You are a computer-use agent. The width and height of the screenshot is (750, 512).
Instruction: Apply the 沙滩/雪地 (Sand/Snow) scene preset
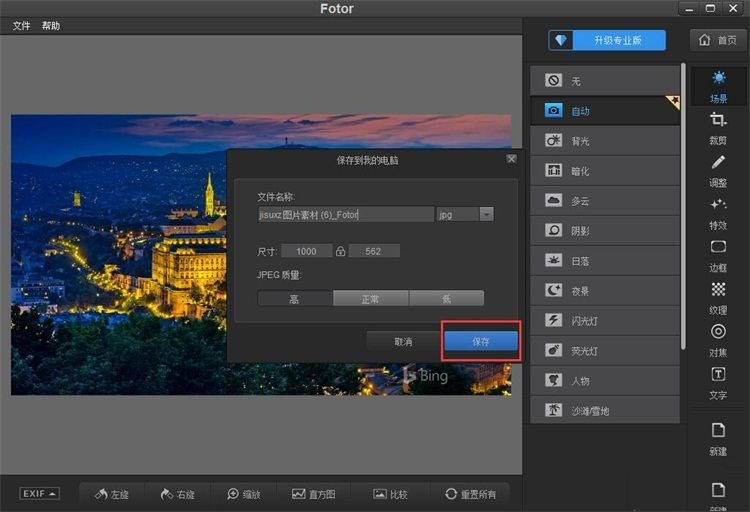pyautogui.click(x=605, y=410)
